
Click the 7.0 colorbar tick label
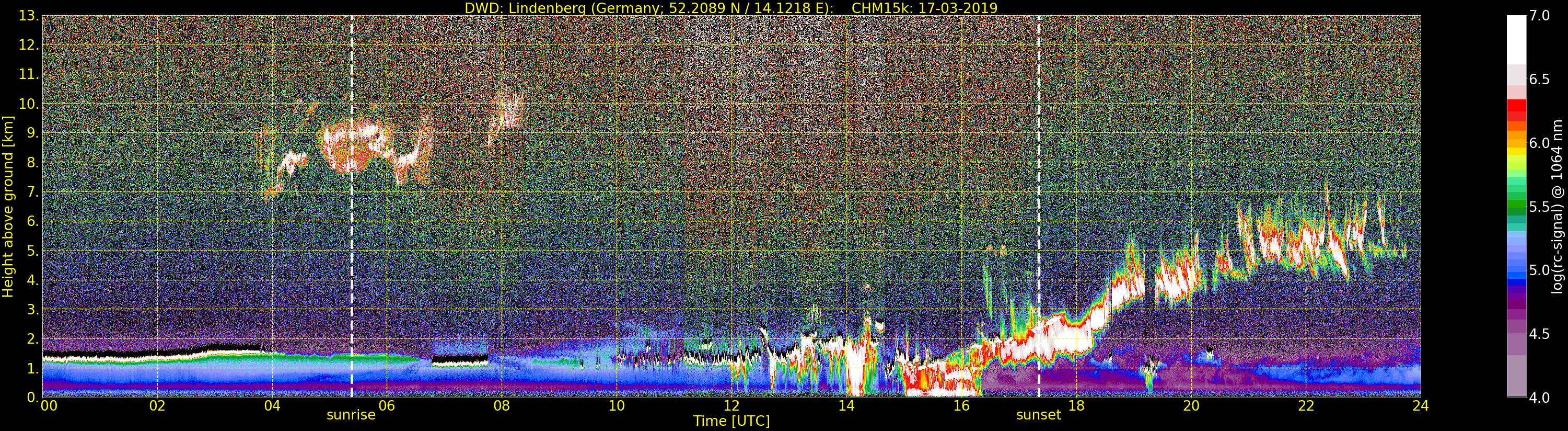point(1539,16)
